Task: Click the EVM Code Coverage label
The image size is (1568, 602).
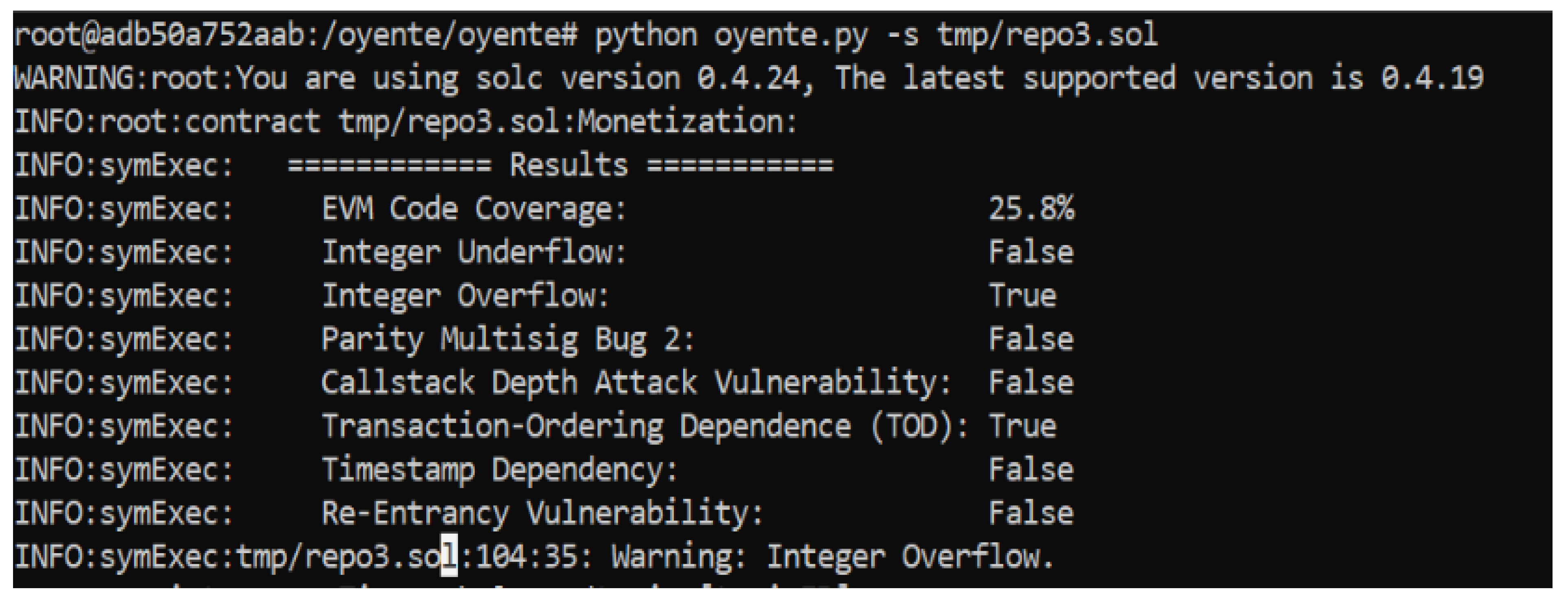Action: (x=474, y=209)
